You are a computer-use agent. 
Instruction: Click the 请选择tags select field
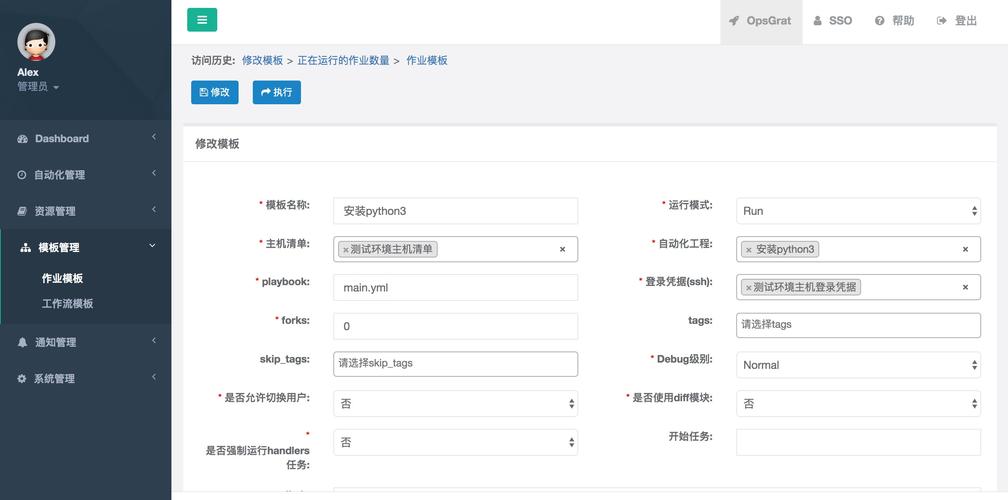(x=858, y=325)
